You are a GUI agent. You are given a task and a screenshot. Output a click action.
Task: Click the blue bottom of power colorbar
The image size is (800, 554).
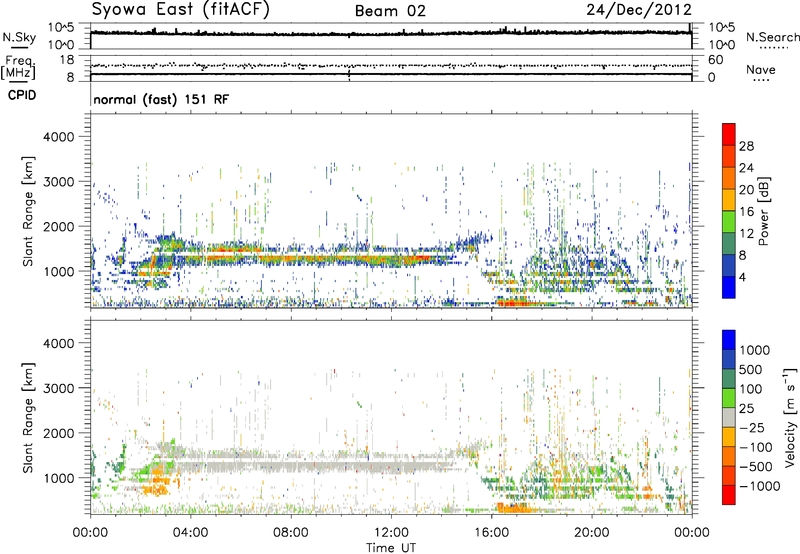point(729,286)
